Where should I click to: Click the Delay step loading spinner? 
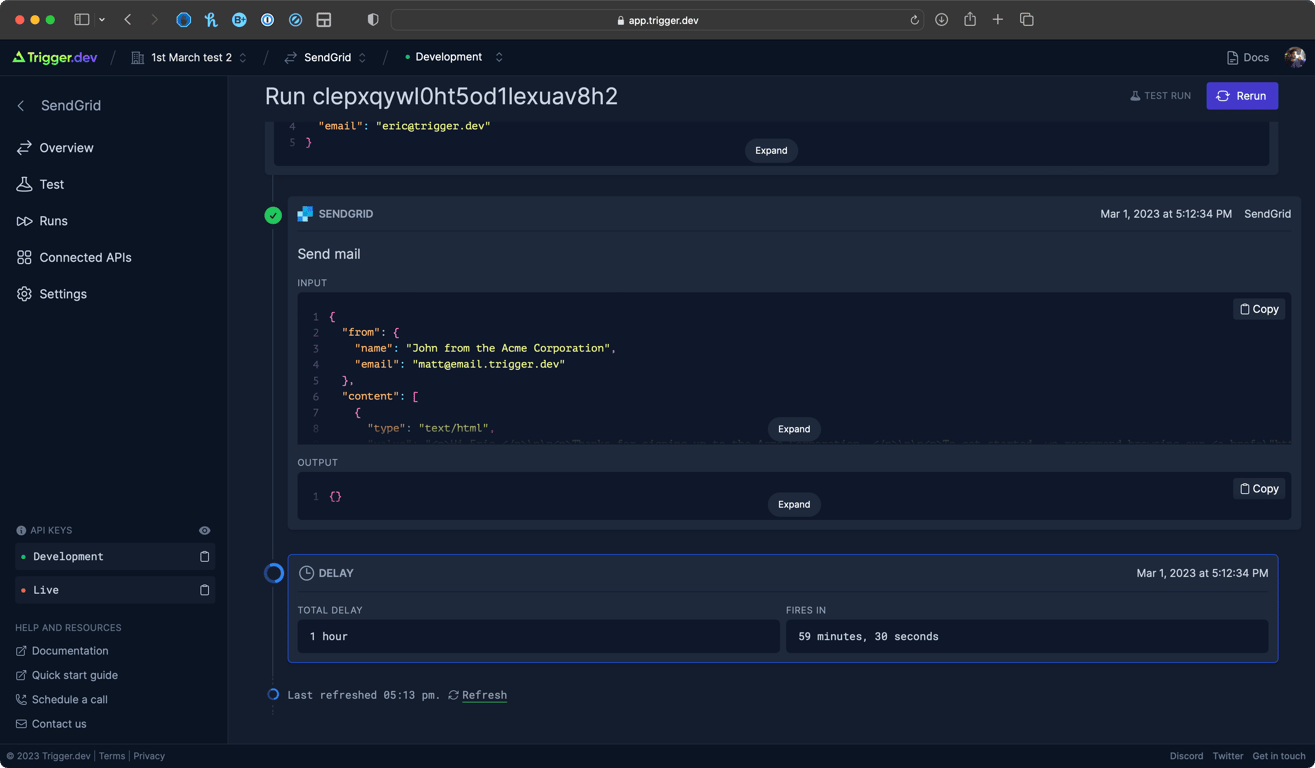(x=274, y=573)
